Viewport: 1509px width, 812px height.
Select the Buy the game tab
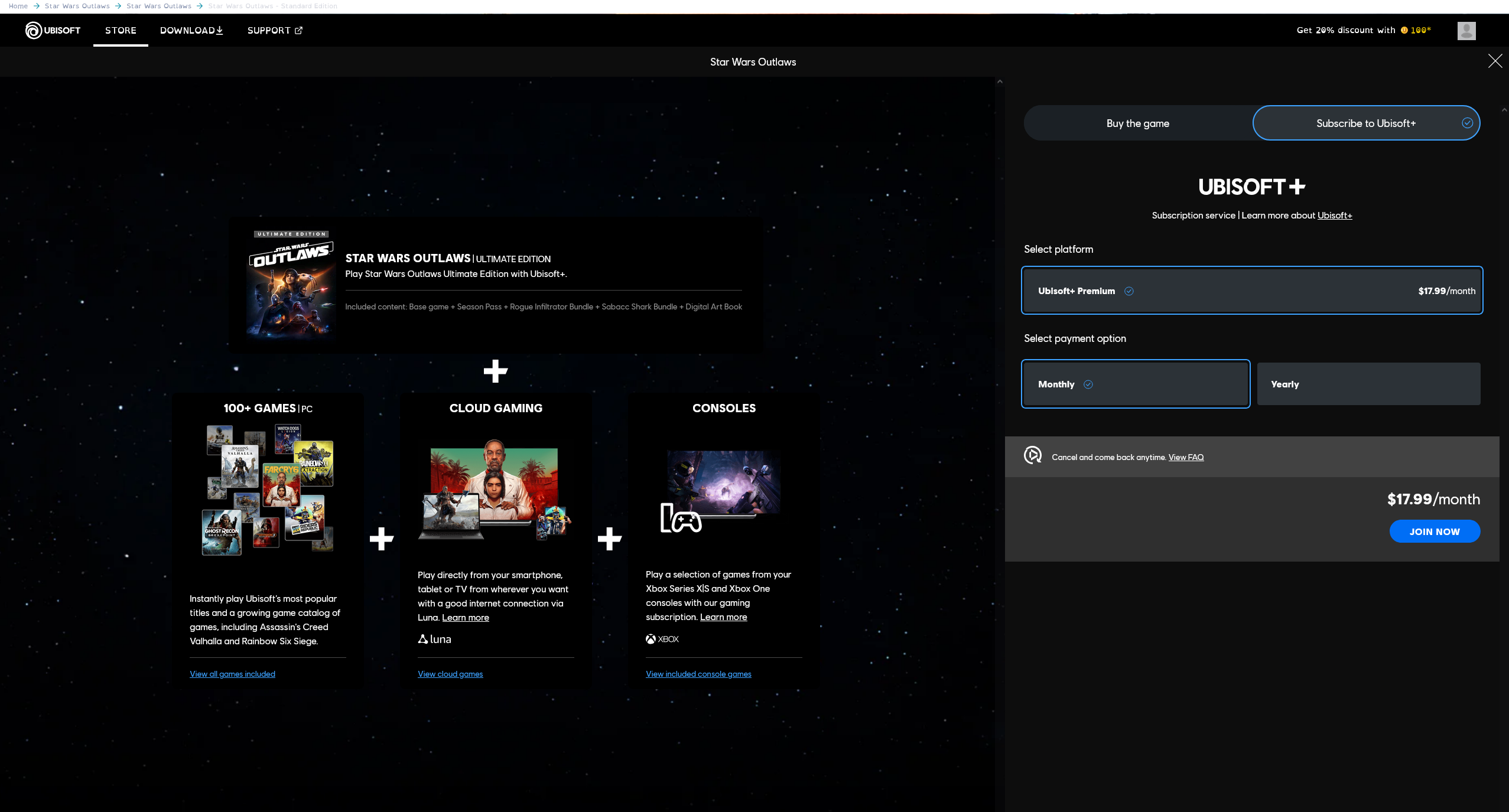(1137, 123)
